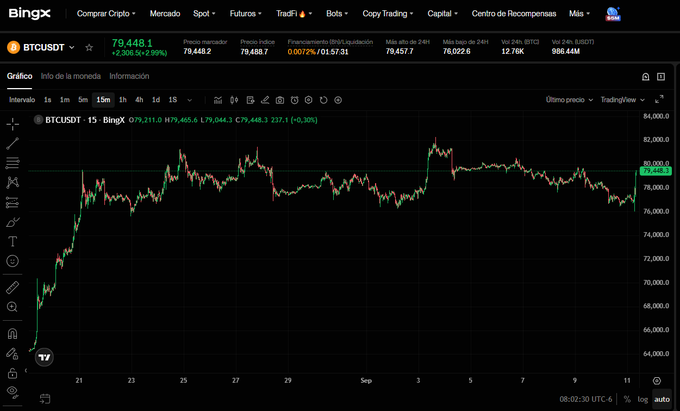Select the ruler measure tool

[x=13, y=287]
